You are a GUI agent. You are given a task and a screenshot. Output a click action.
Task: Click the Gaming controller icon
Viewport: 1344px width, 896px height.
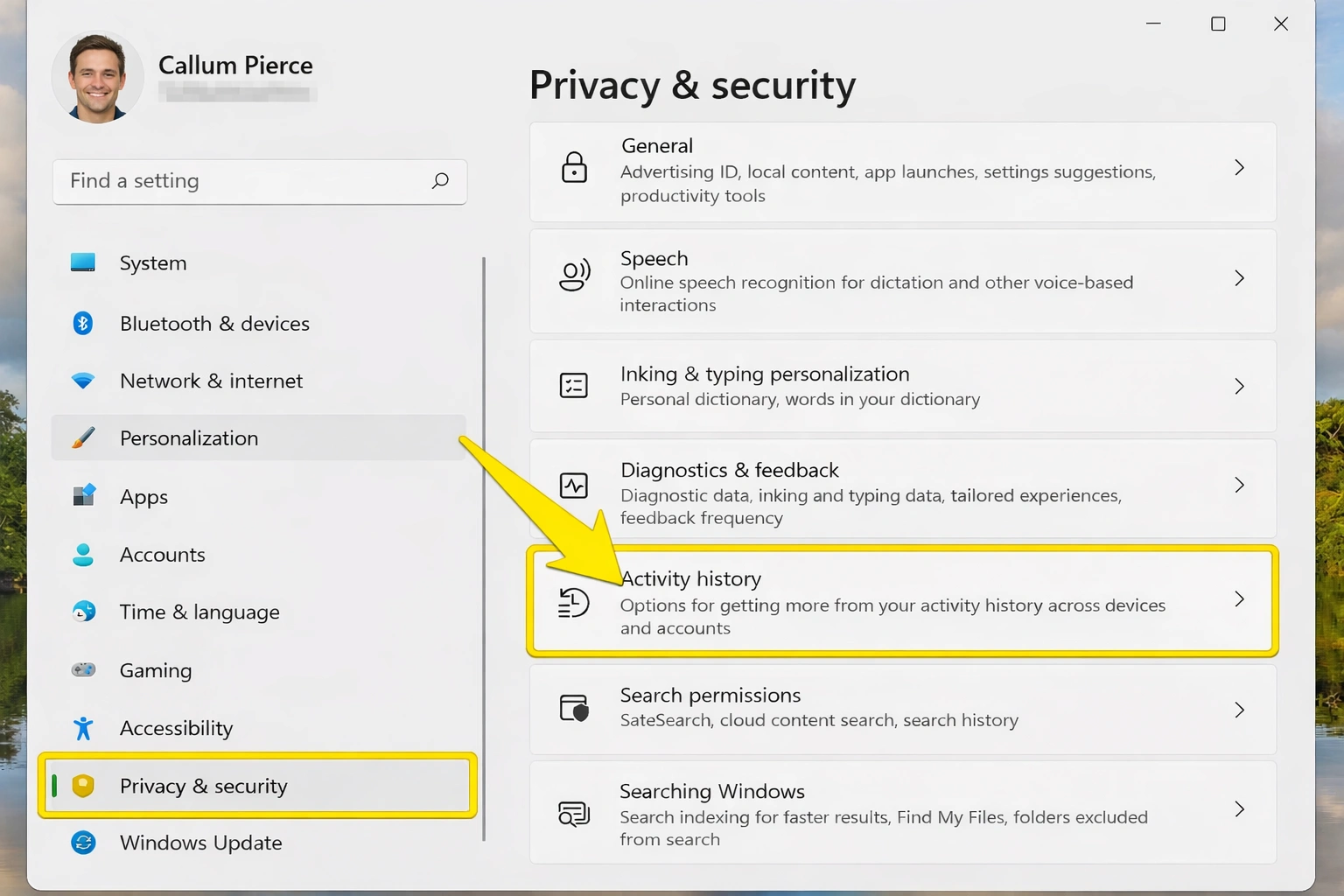click(x=82, y=669)
